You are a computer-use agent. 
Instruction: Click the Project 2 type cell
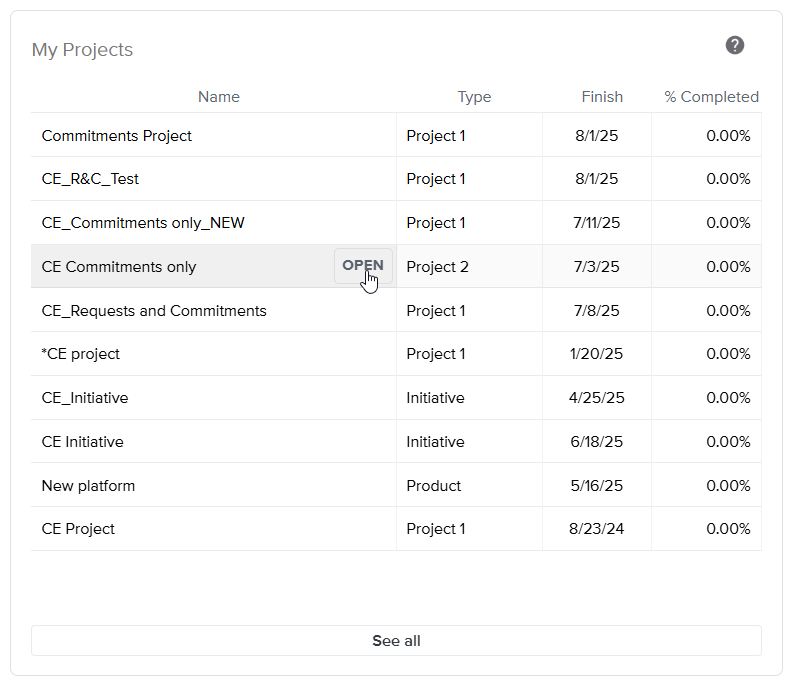click(x=437, y=267)
